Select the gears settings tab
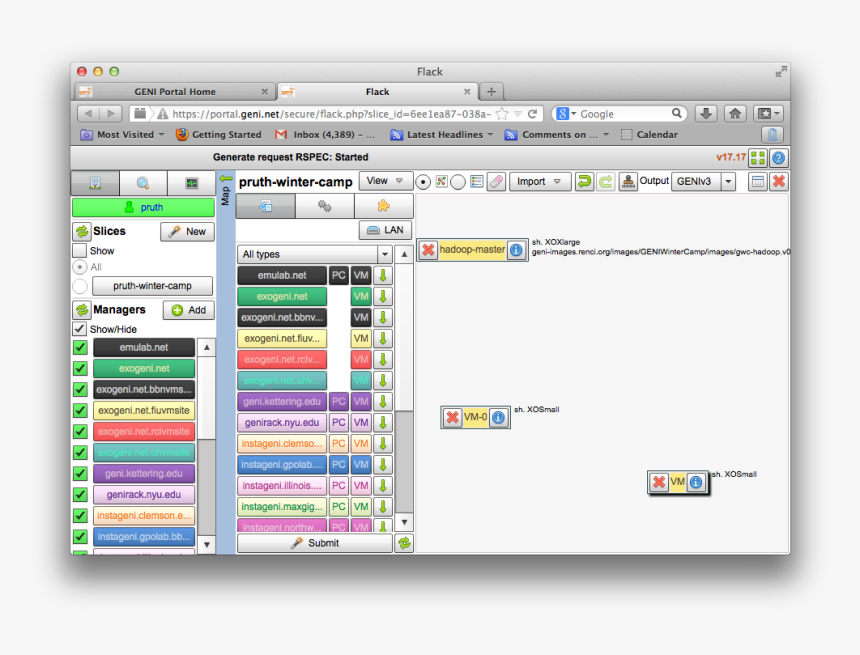The width and height of the screenshot is (860, 655). [325, 206]
